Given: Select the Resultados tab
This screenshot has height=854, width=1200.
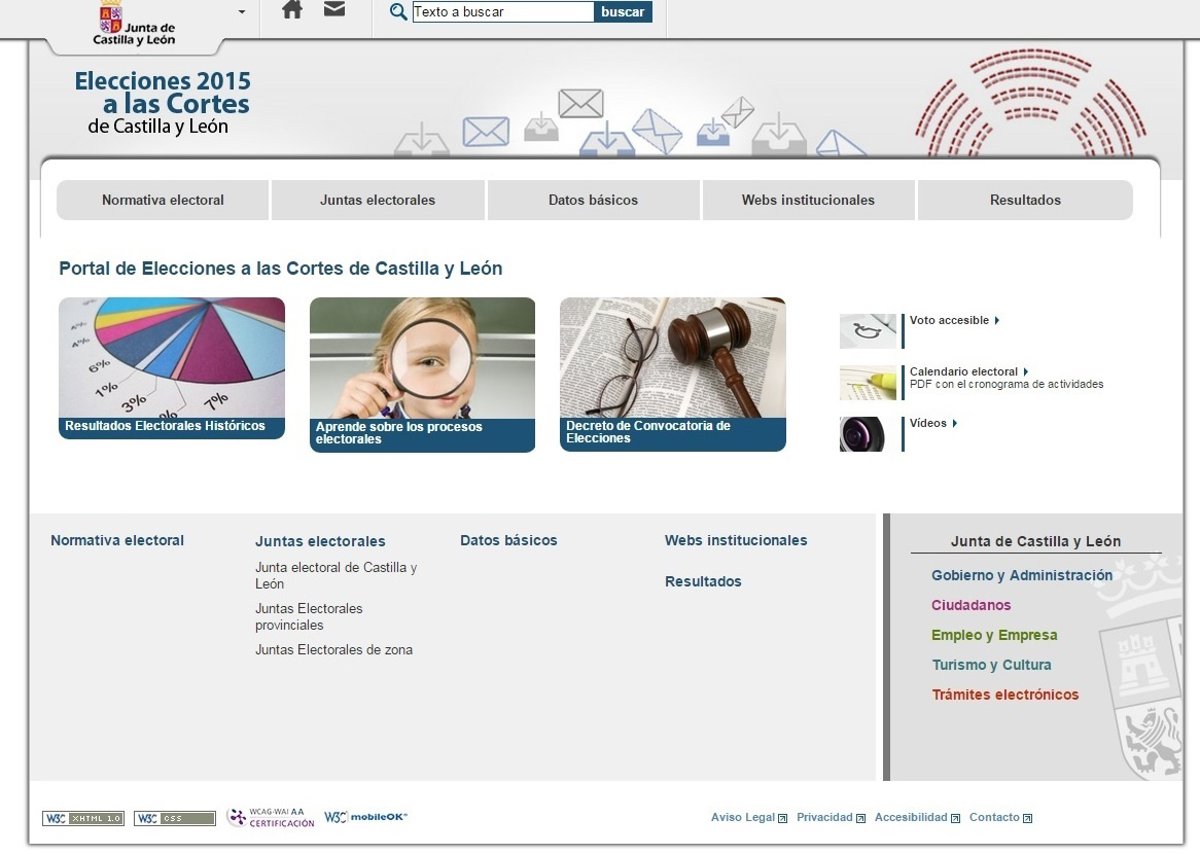Looking at the screenshot, I should pos(1025,200).
